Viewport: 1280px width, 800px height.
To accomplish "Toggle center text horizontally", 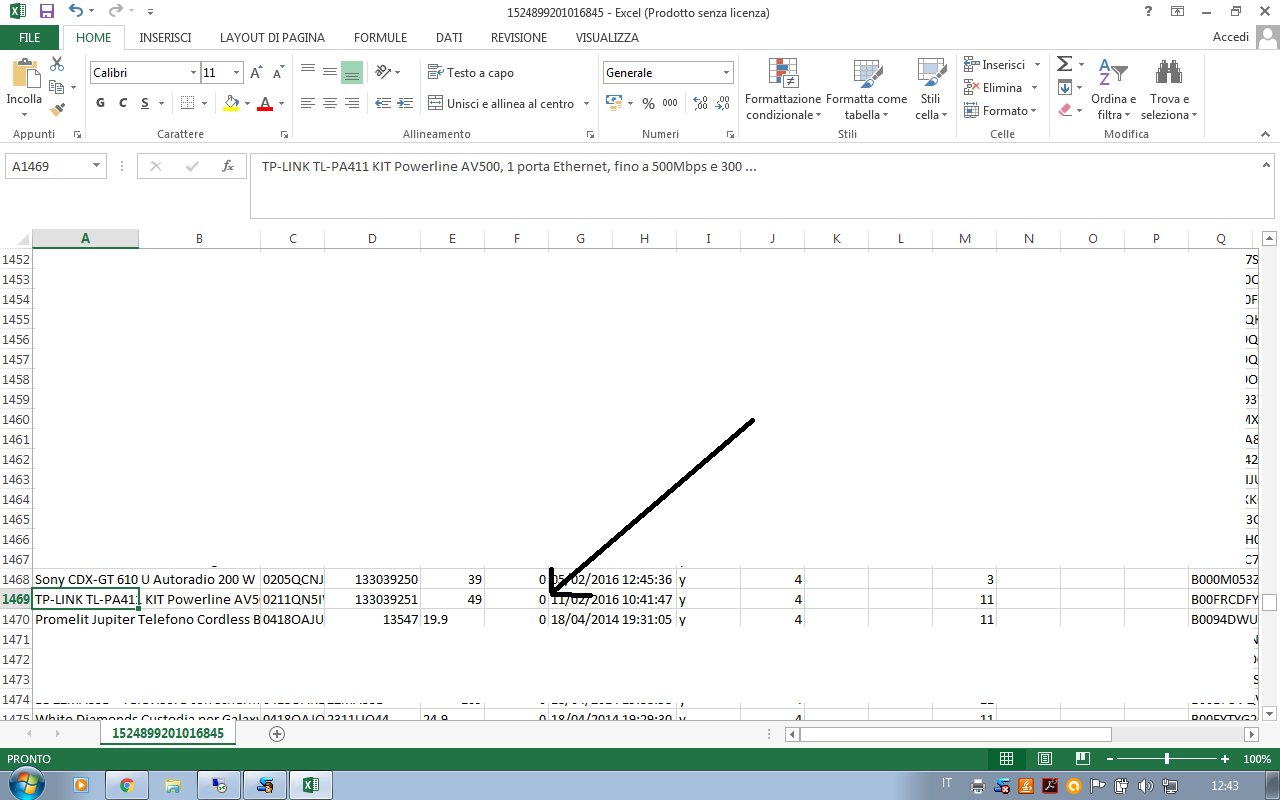I will coord(329,103).
